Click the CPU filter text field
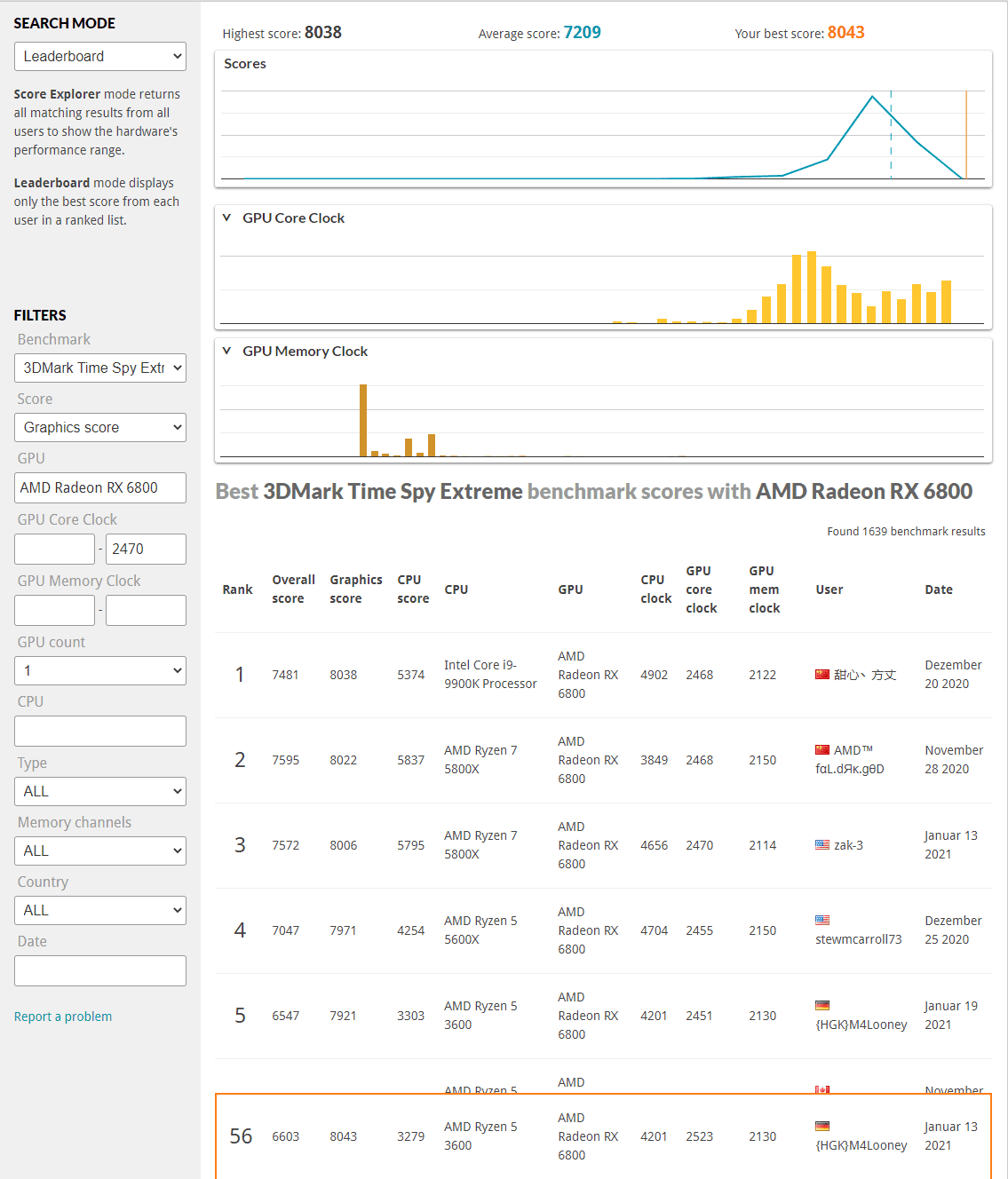The image size is (1008, 1179). point(100,731)
